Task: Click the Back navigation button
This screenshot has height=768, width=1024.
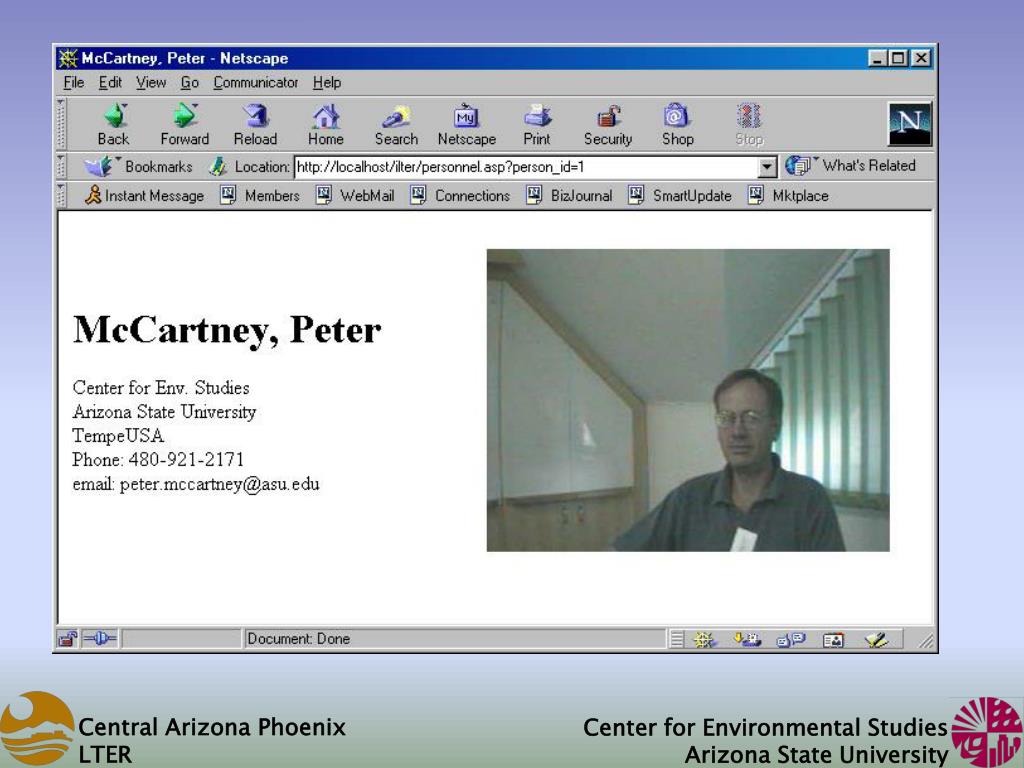Action: click(114, 125)
